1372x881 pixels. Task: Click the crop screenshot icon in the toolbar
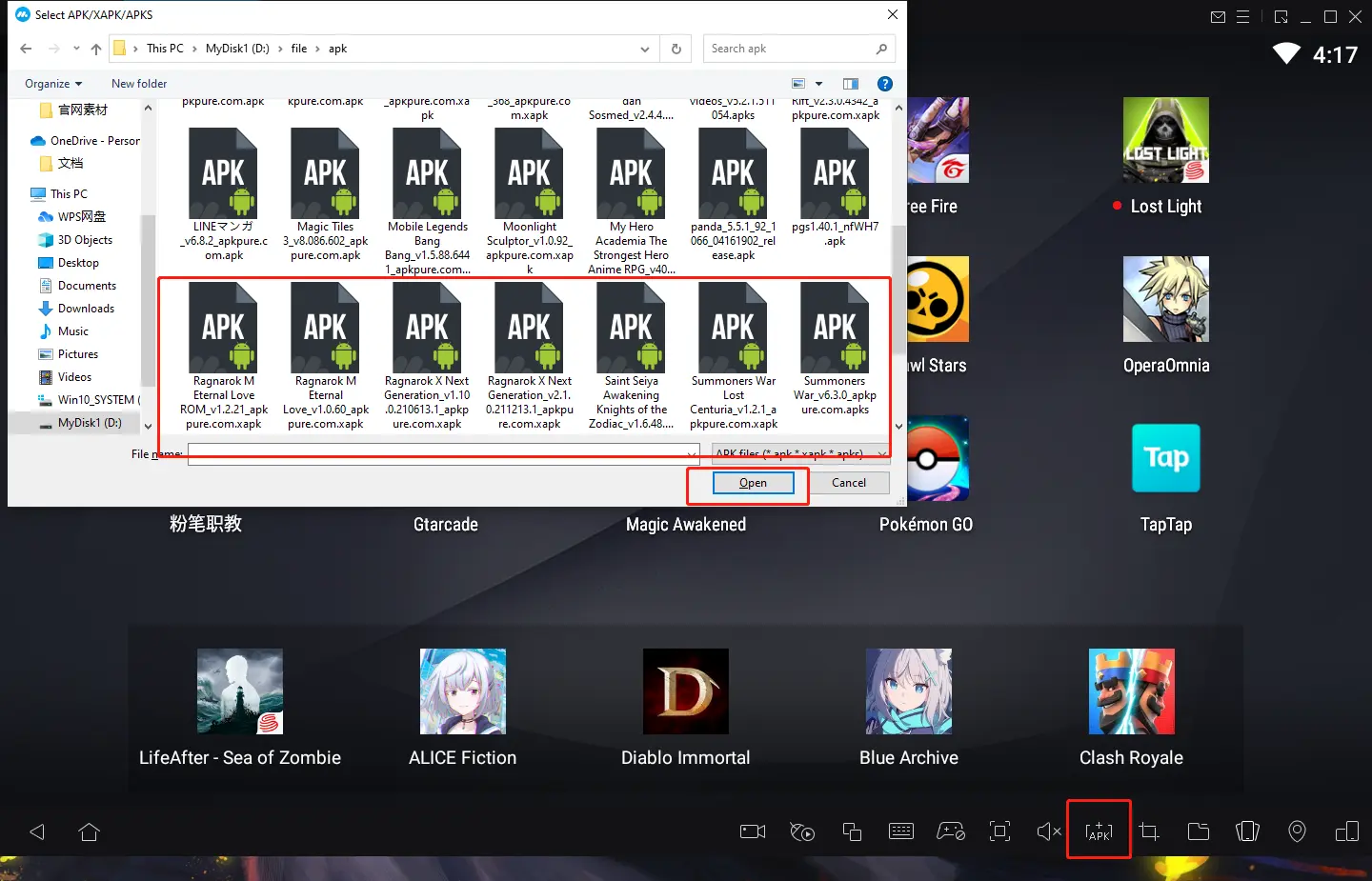(1149, 831)
